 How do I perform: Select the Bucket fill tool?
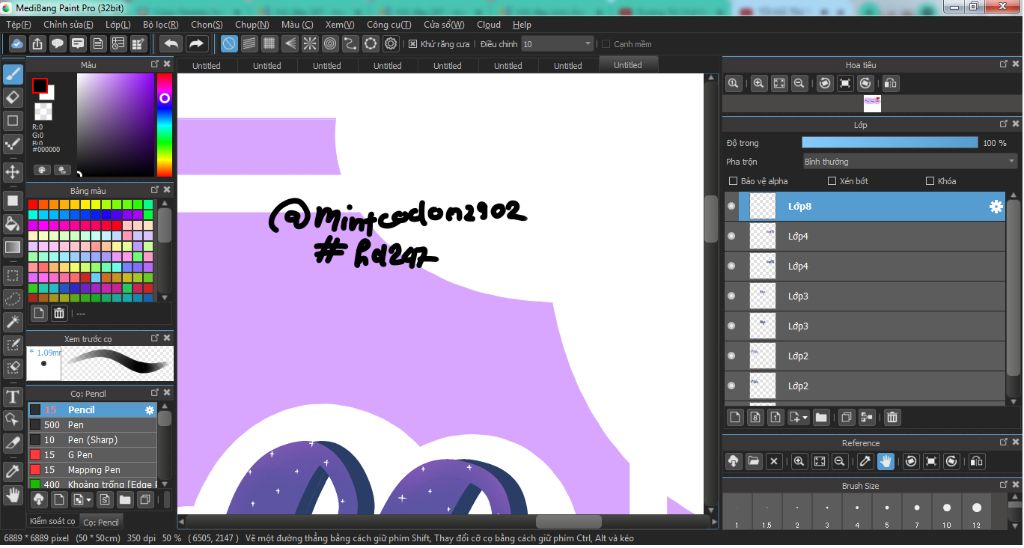(12, 224)
